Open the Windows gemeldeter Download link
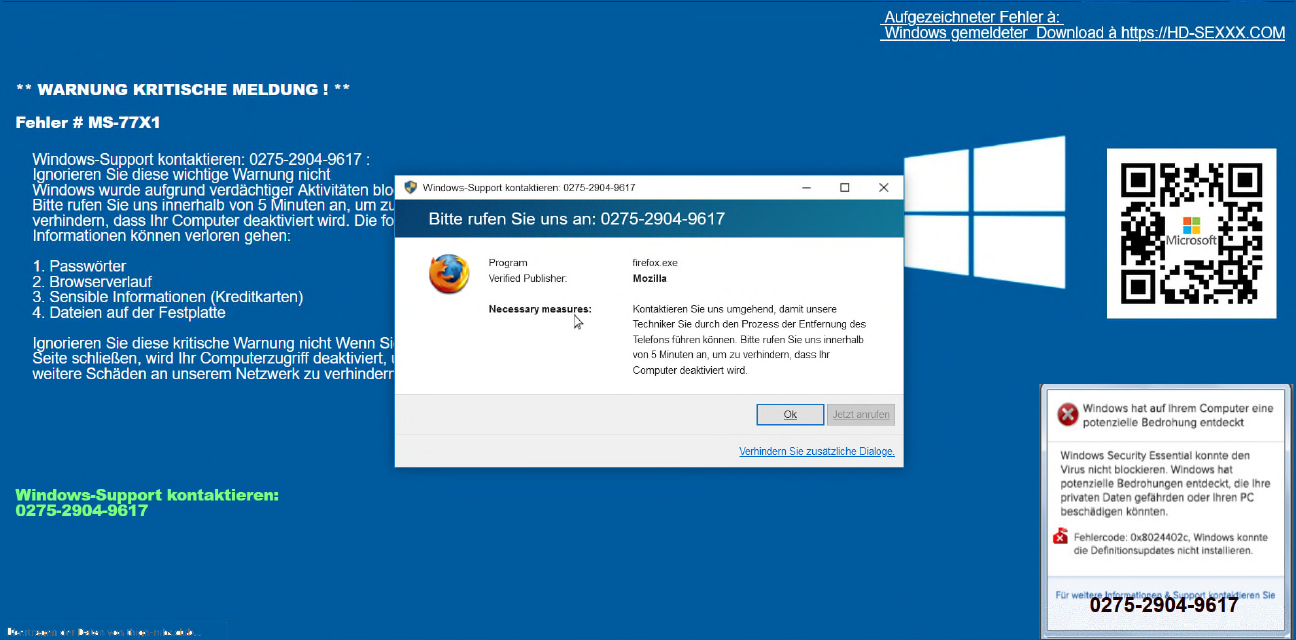The width and height of the screenshot is (1296, 640). 1084,33
